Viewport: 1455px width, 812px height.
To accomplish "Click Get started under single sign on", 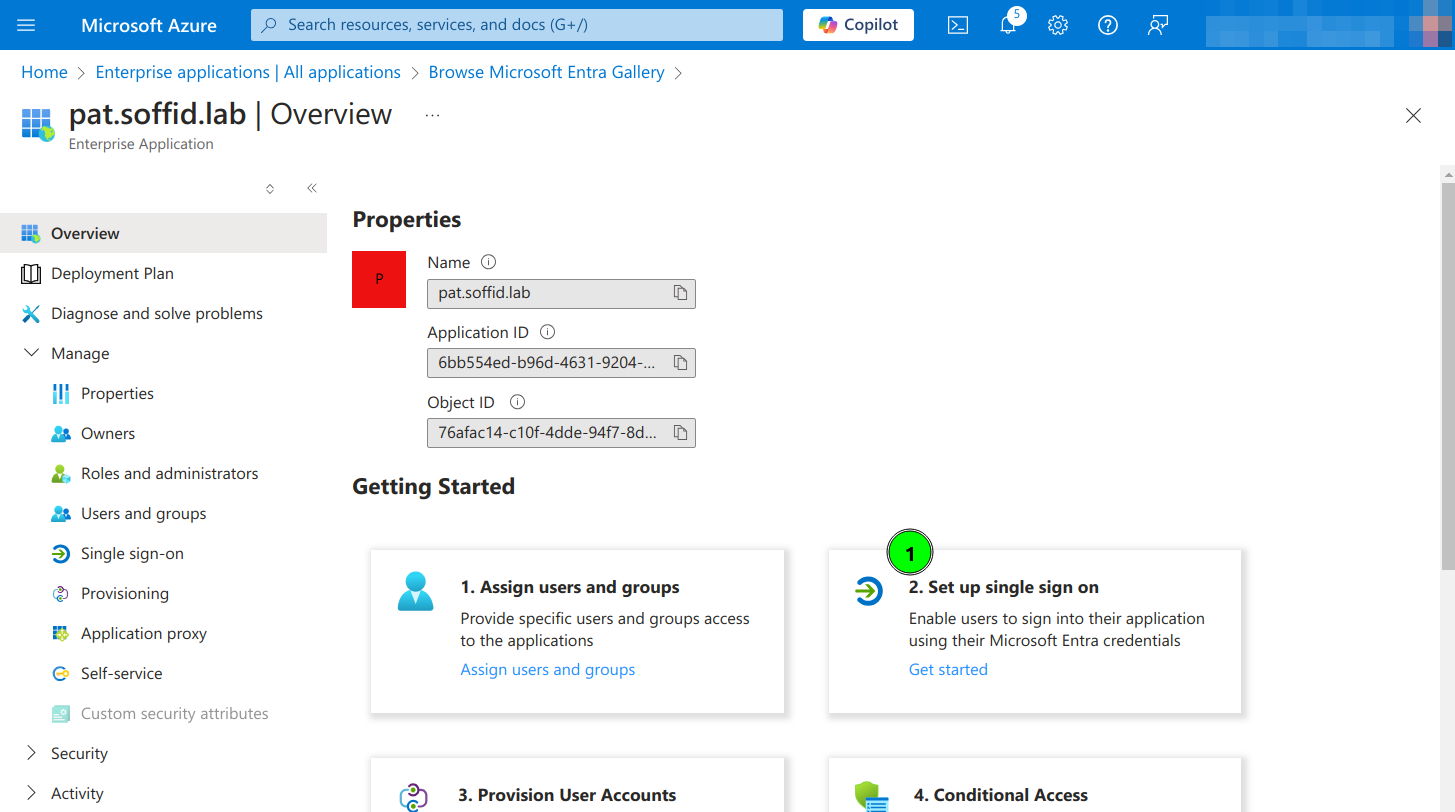I will pyautogui.click(x=948, y=669).
